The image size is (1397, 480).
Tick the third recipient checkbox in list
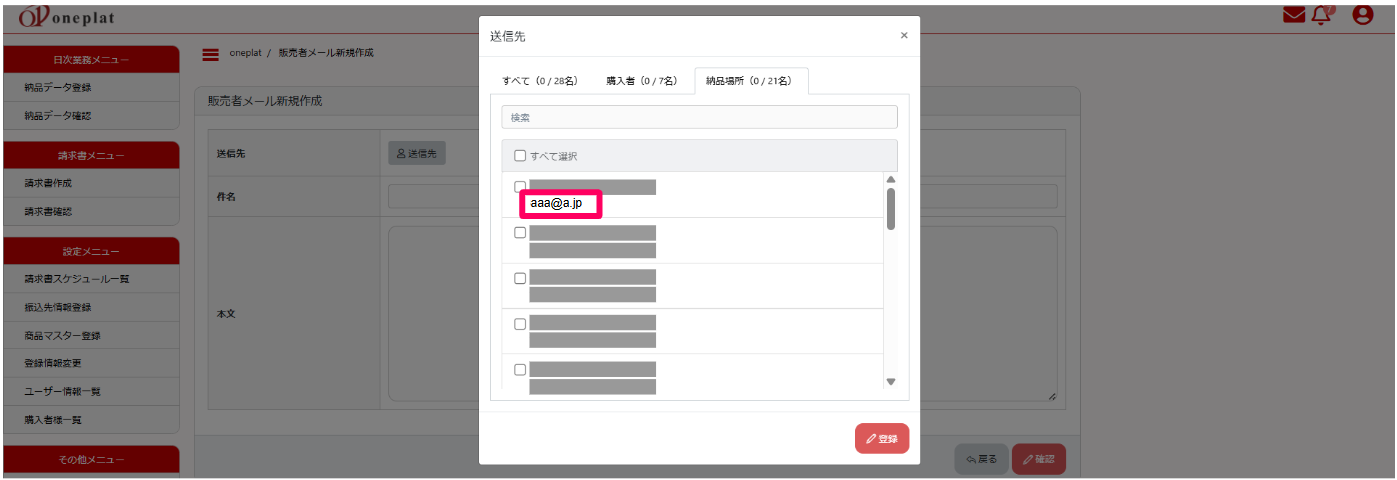pos(520,278)
